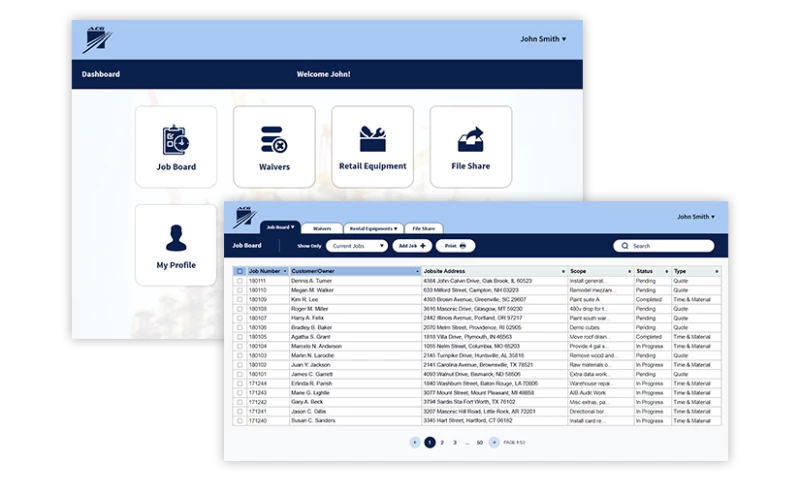Screen dimensions: 800x480
Task: Click inside the Search field
Action: tap(664, 246)
